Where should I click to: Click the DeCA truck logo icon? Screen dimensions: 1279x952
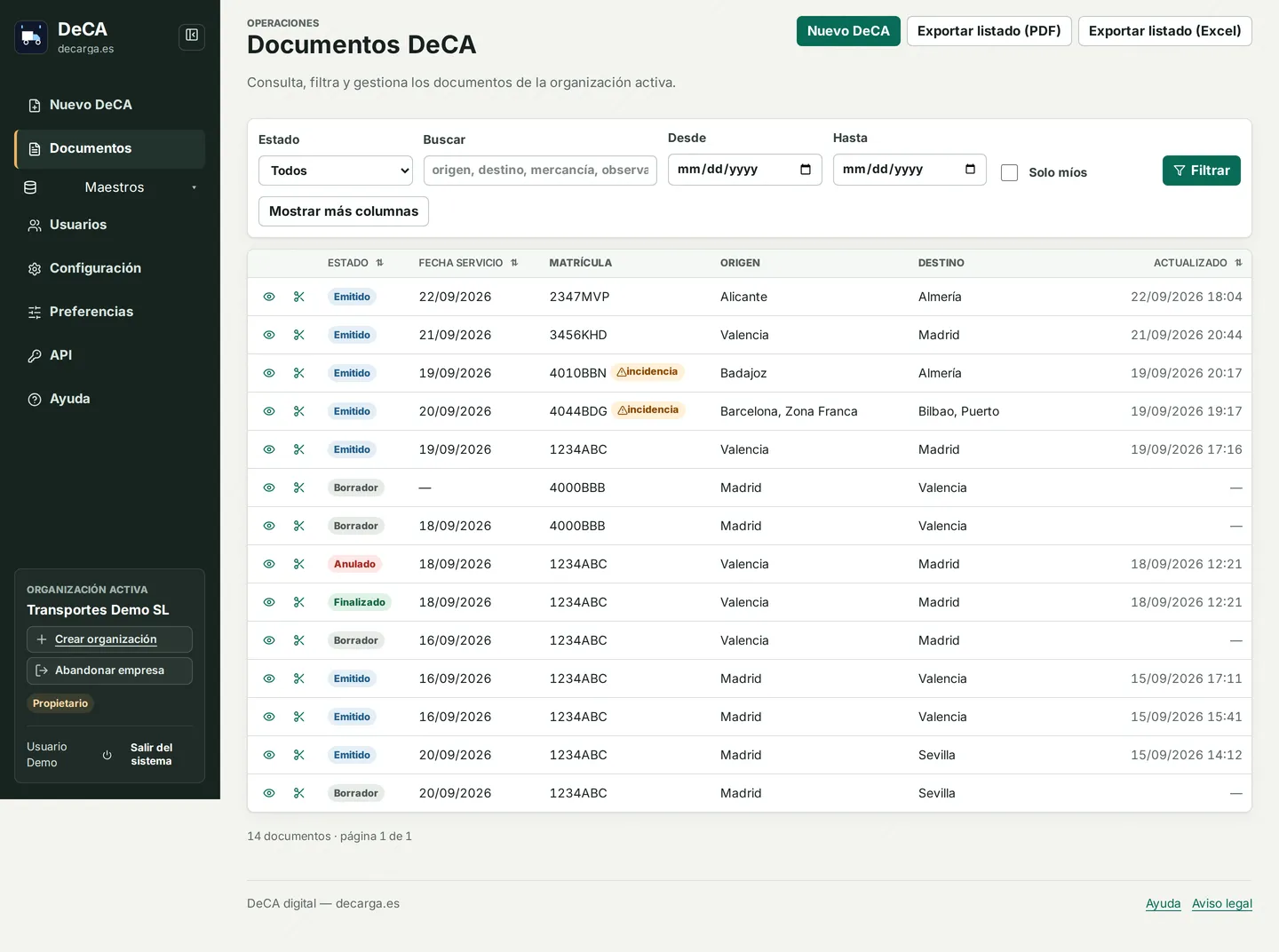[x=31, y=37]
